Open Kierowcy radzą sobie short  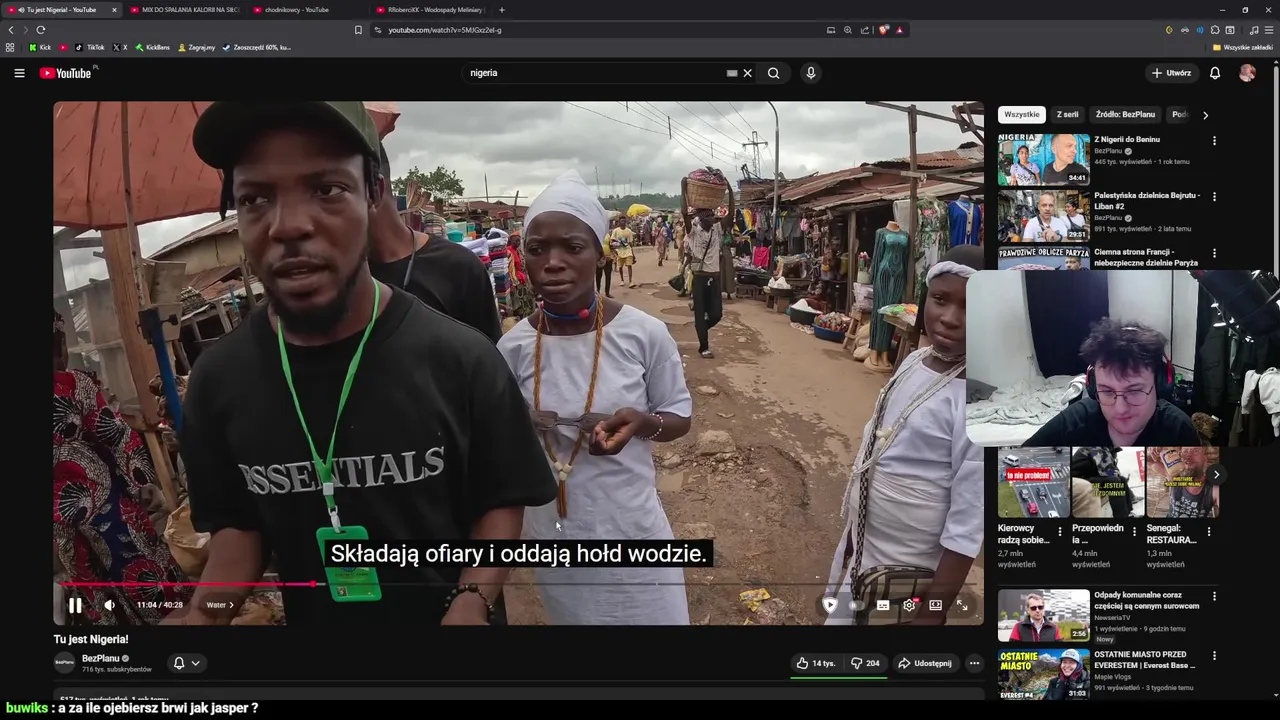(x=1033, y=482)
